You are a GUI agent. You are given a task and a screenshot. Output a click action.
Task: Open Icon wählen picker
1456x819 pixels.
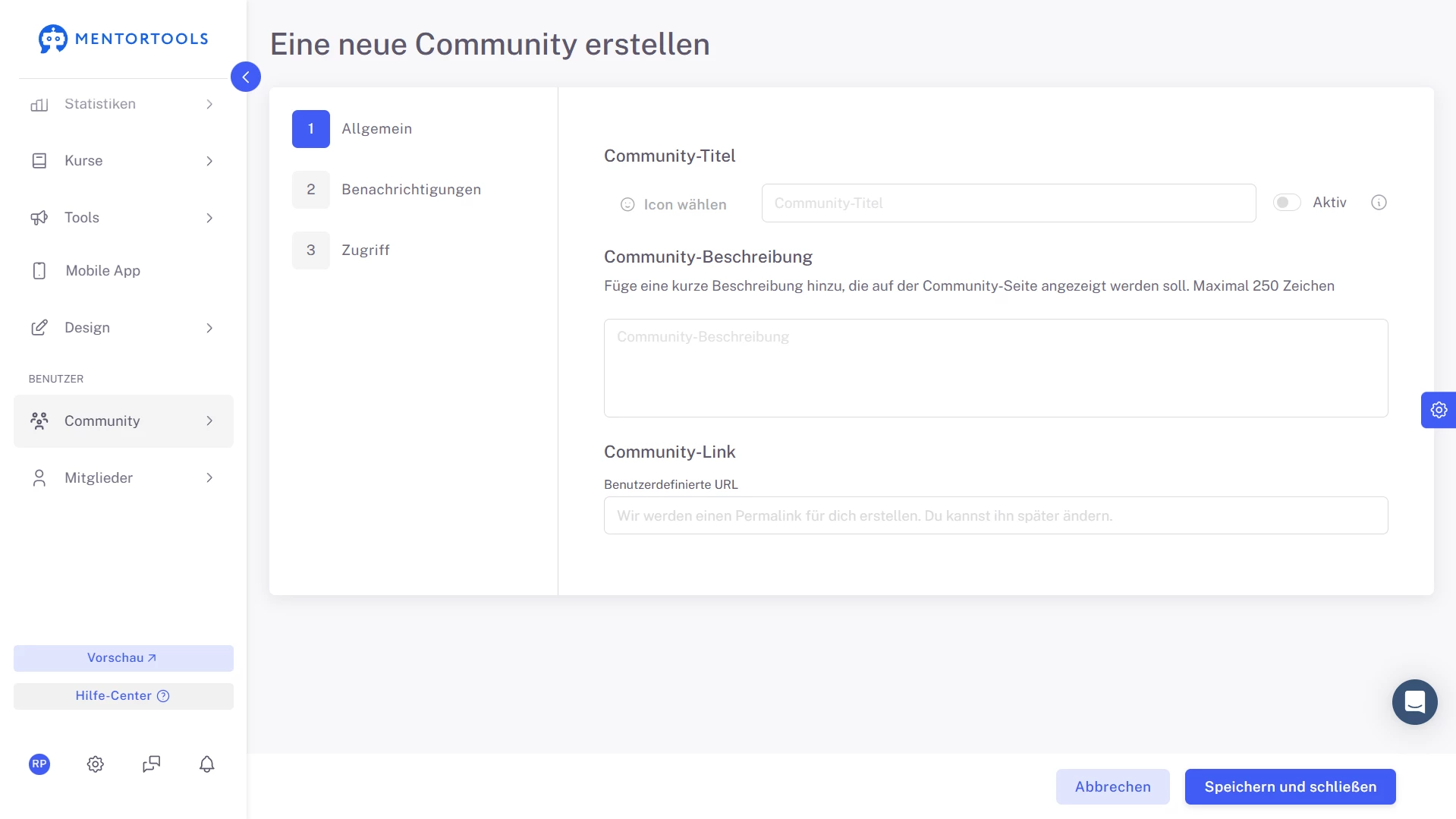coord(674,204)
